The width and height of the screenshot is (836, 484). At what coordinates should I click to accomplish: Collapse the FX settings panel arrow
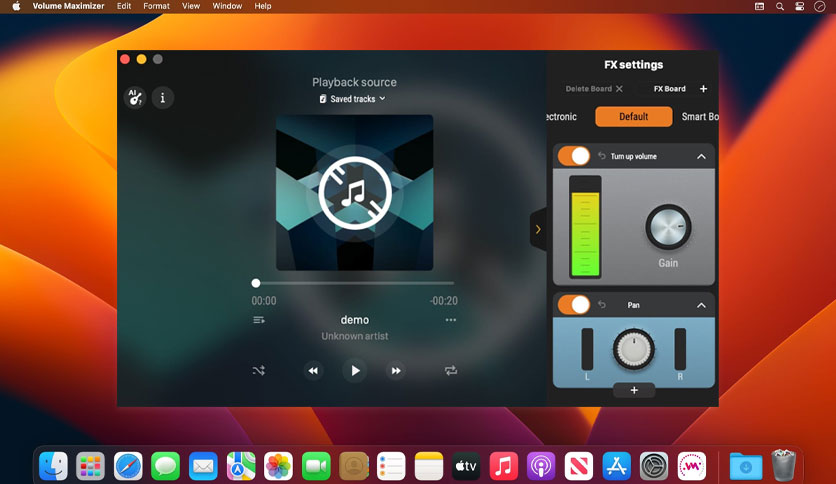tap(538, 229)
